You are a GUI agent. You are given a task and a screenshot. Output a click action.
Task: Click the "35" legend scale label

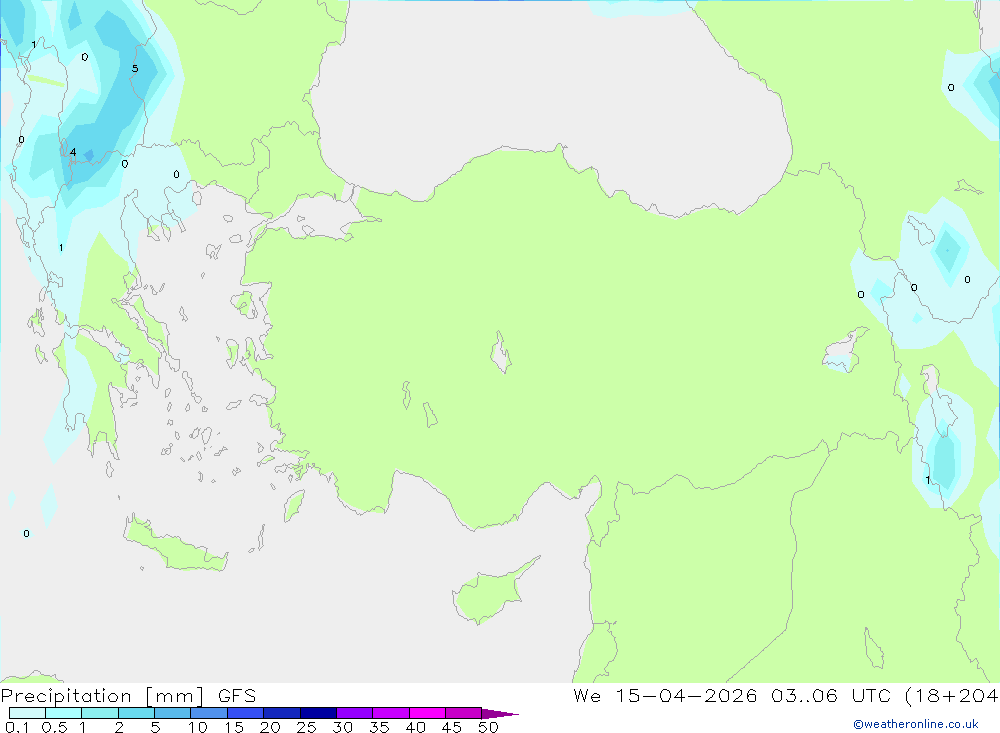pyautogui.click(x=379, y=727)
